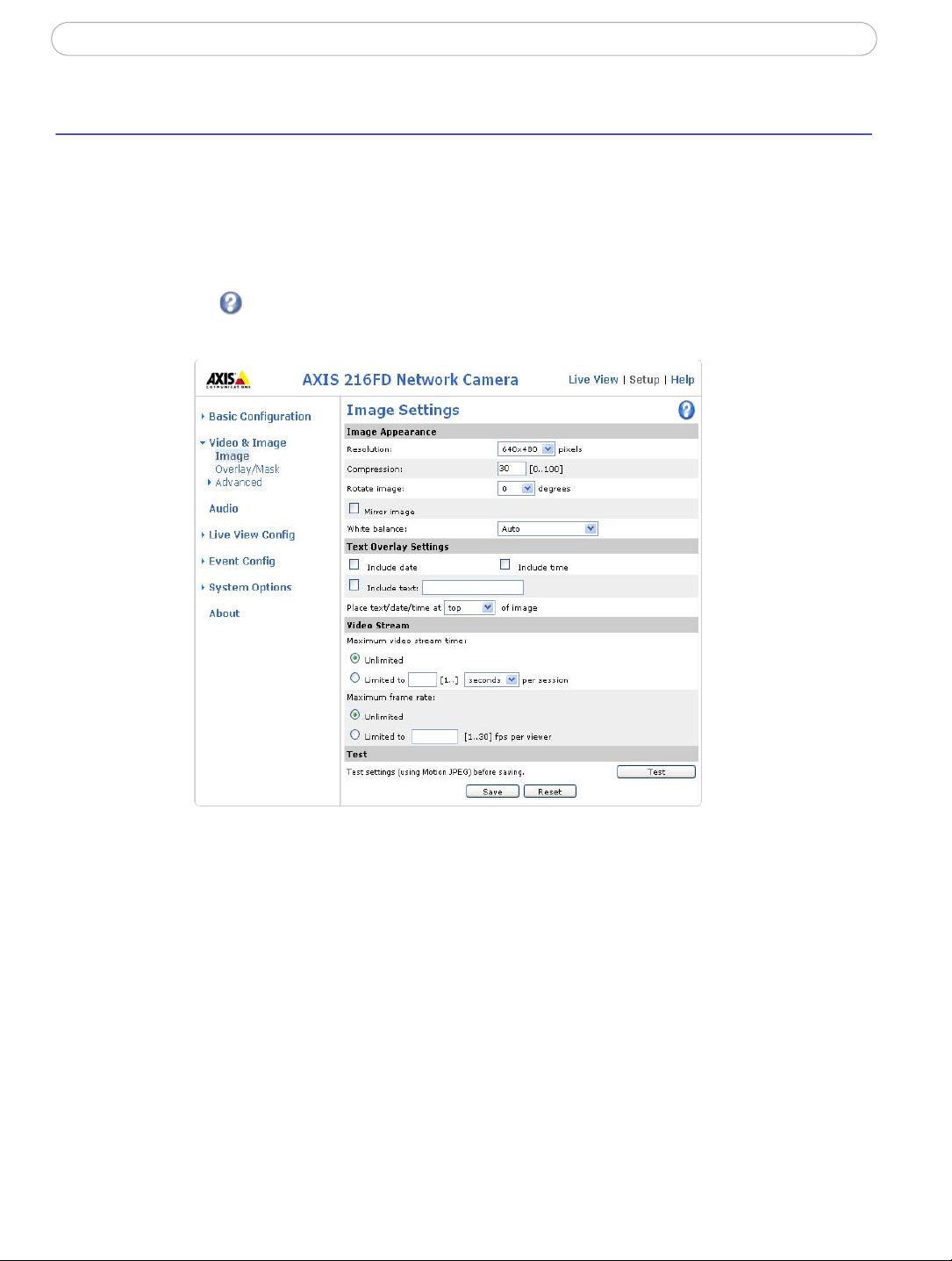Image resolution: width=952 pixels, height=1261 pixels.
Task: Open Rotate image degrees dropdown
Action: [x=516, y=489]
